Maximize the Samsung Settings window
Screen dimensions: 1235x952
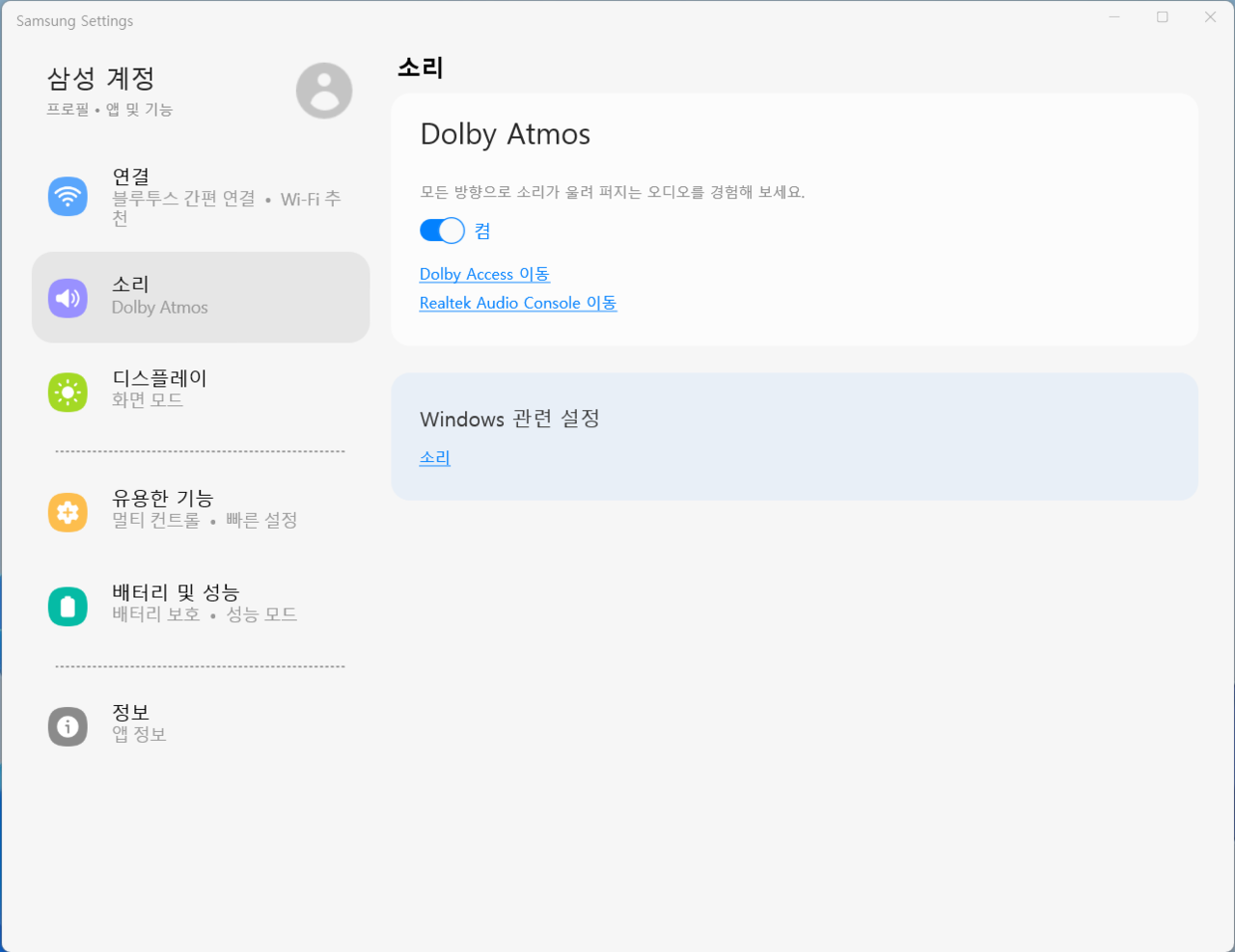pos(1163,17)
